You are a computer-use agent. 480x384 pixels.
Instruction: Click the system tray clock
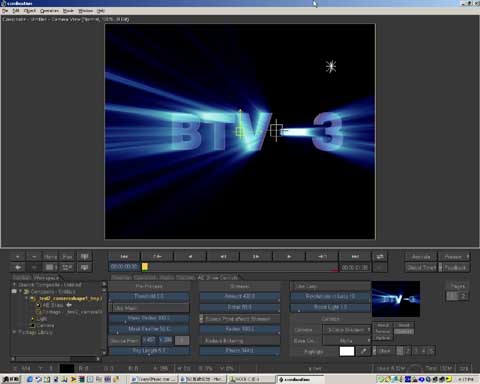(x=466, y=379)
